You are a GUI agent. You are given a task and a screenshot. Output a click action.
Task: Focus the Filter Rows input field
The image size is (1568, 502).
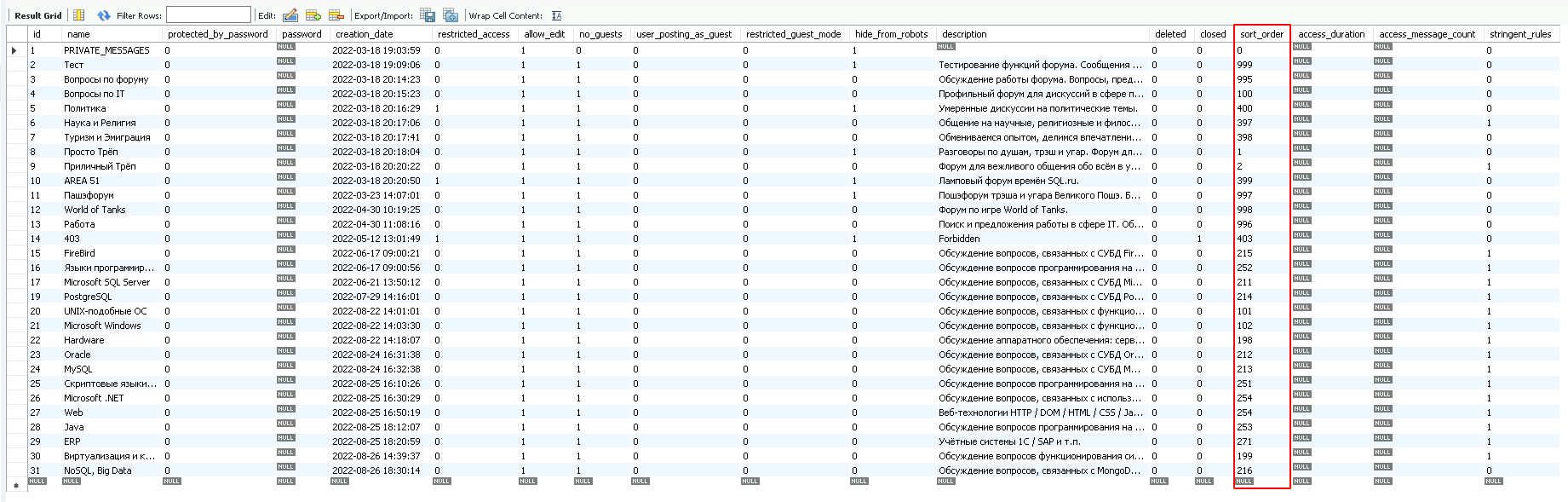[208, 15]
